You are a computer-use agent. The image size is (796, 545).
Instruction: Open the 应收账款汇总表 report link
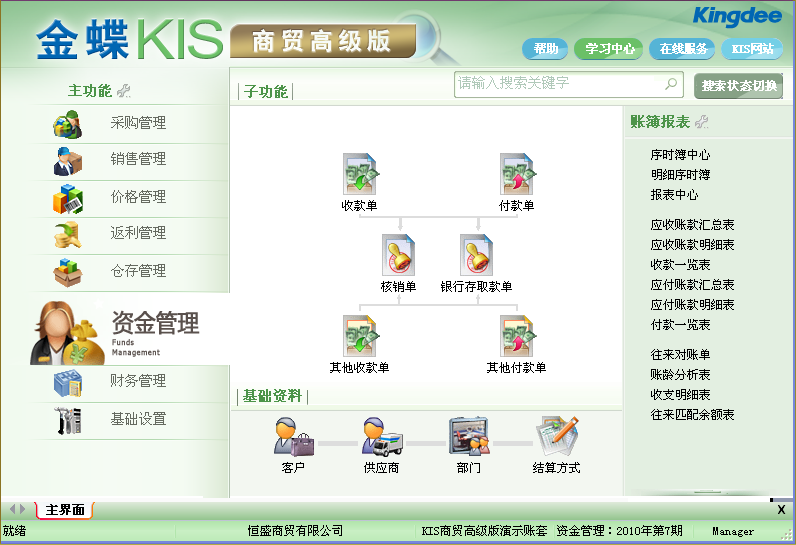692,225
